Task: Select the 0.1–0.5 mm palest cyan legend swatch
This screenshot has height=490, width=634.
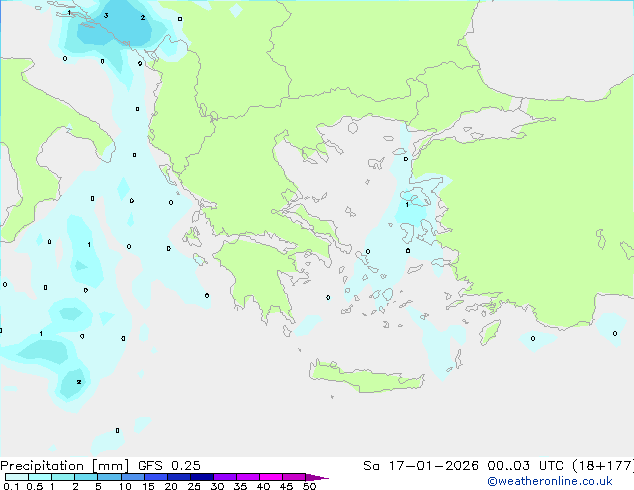Action: click(x=17, y=477)
